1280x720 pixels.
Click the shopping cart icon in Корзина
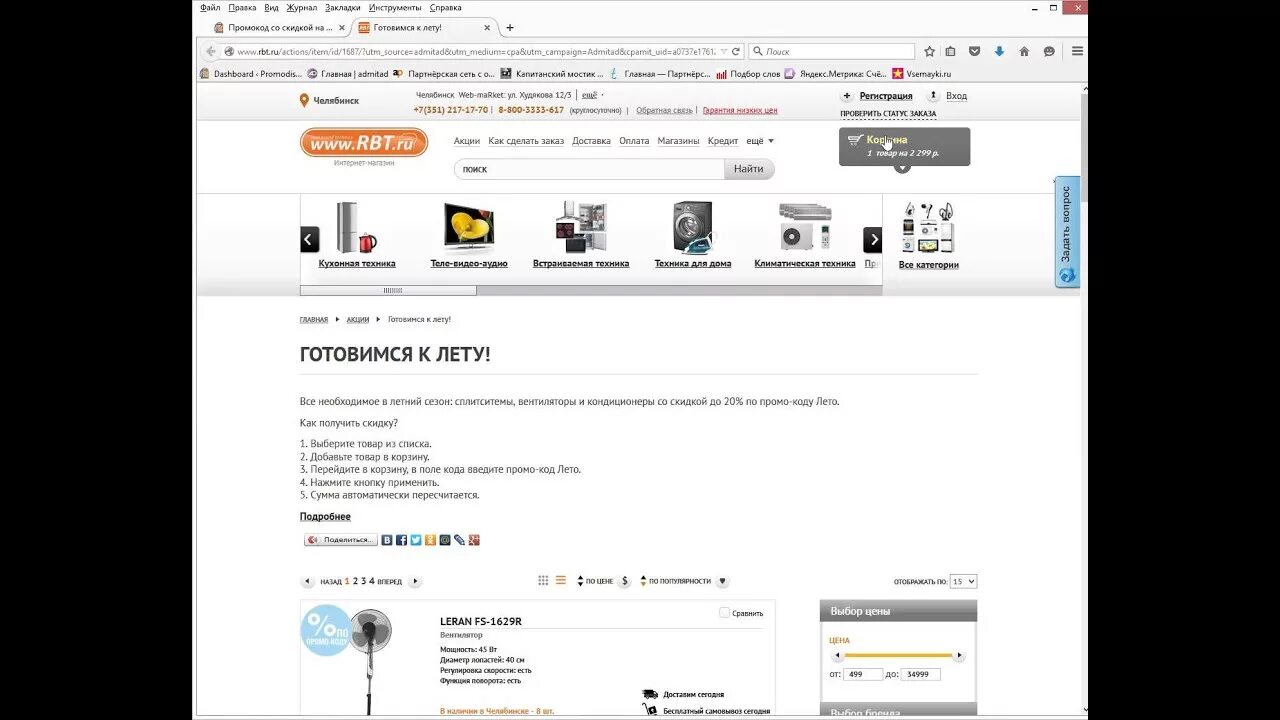855,140
